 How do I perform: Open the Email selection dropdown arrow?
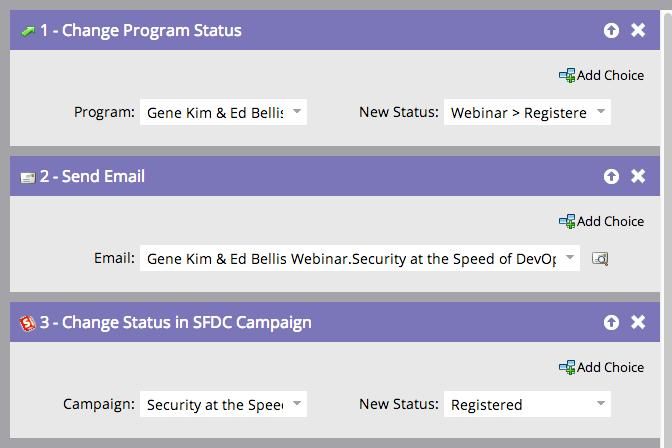(570, 257)
